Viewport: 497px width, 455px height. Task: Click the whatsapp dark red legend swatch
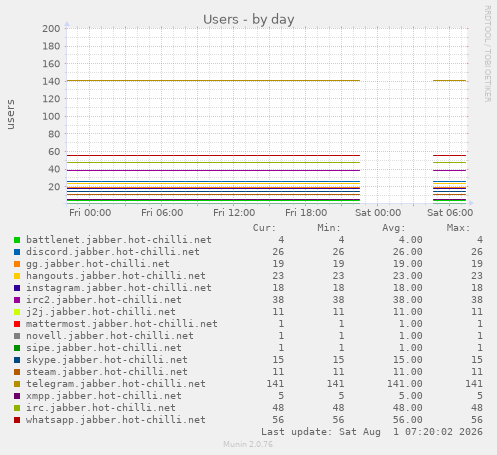(x=17, y=420)
